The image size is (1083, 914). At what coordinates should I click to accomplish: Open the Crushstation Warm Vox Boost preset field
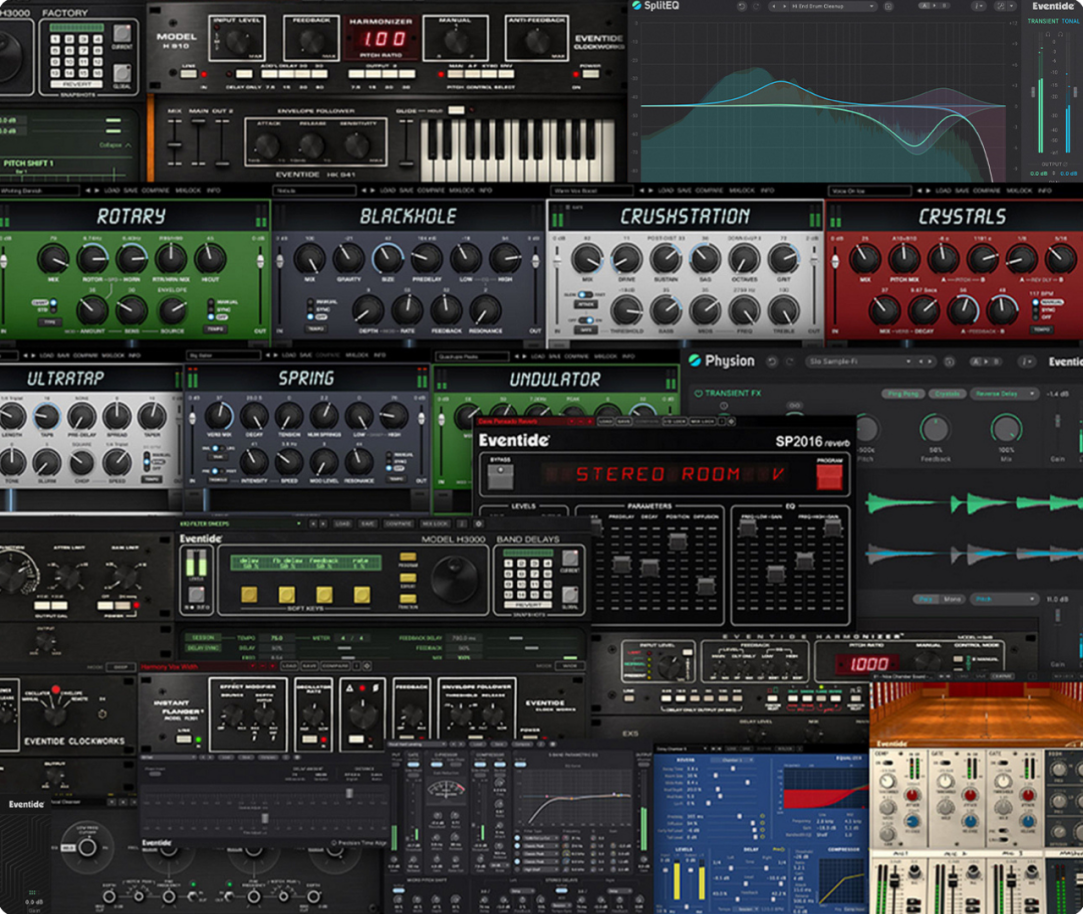click(x=591, y=191)
